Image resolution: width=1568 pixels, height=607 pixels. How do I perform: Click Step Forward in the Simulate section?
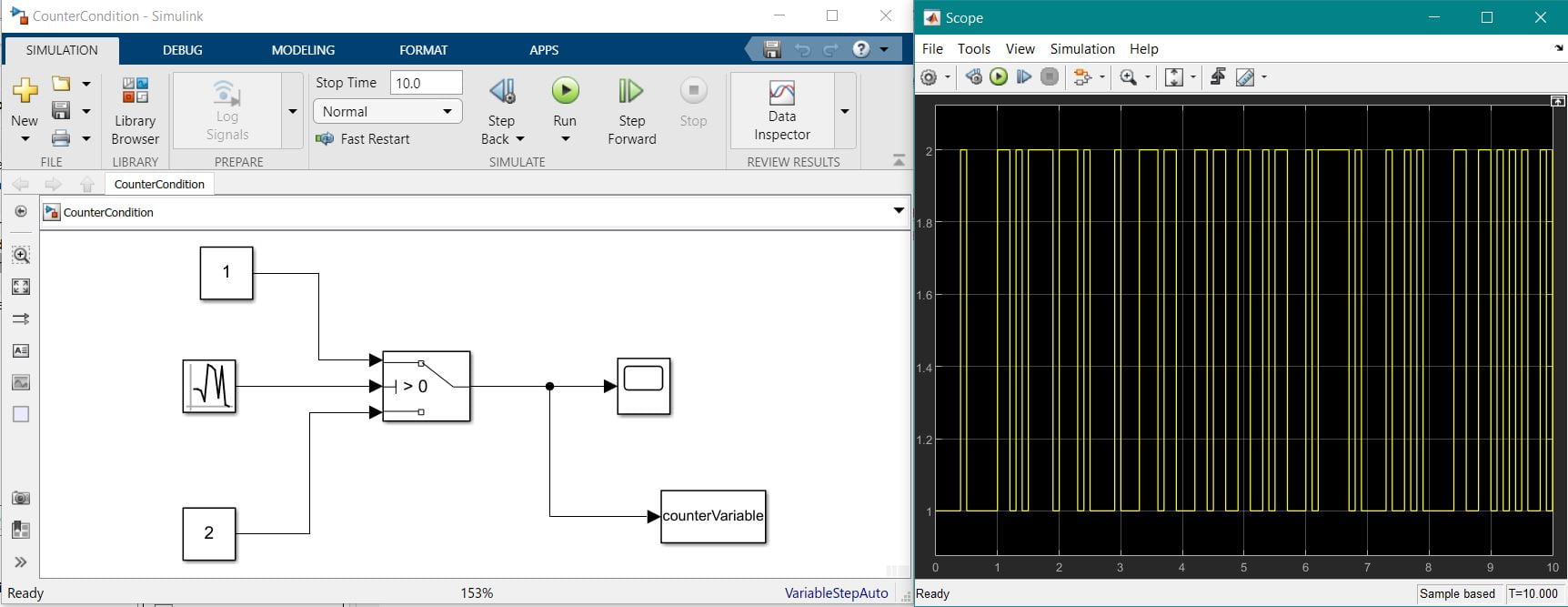[x=631, y=111]
